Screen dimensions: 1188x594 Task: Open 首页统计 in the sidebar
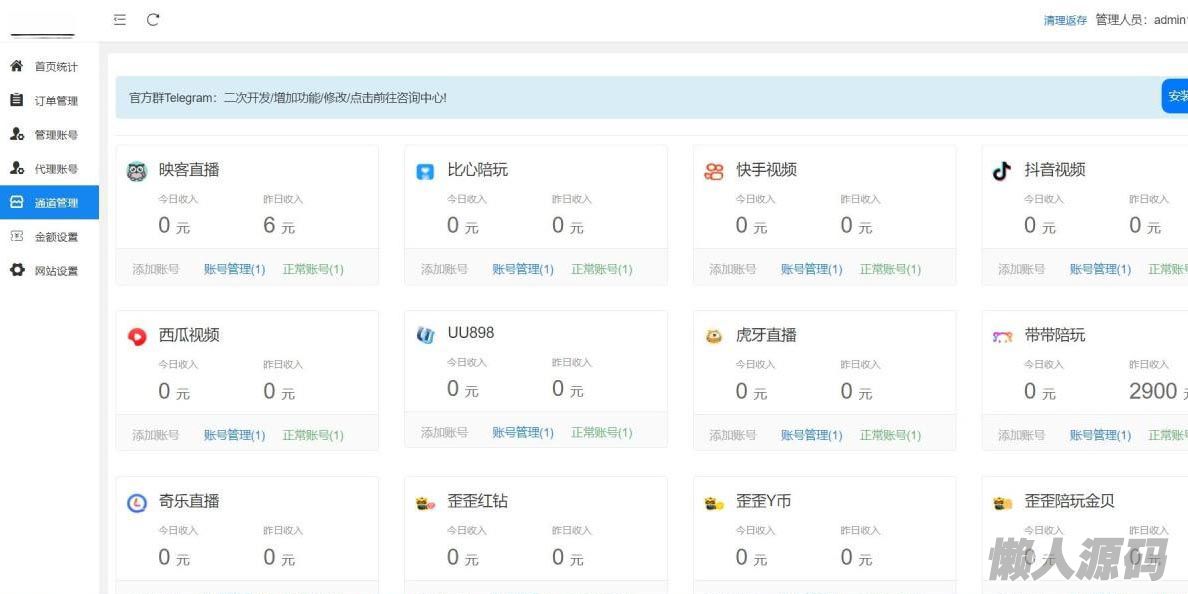[55, 67]
